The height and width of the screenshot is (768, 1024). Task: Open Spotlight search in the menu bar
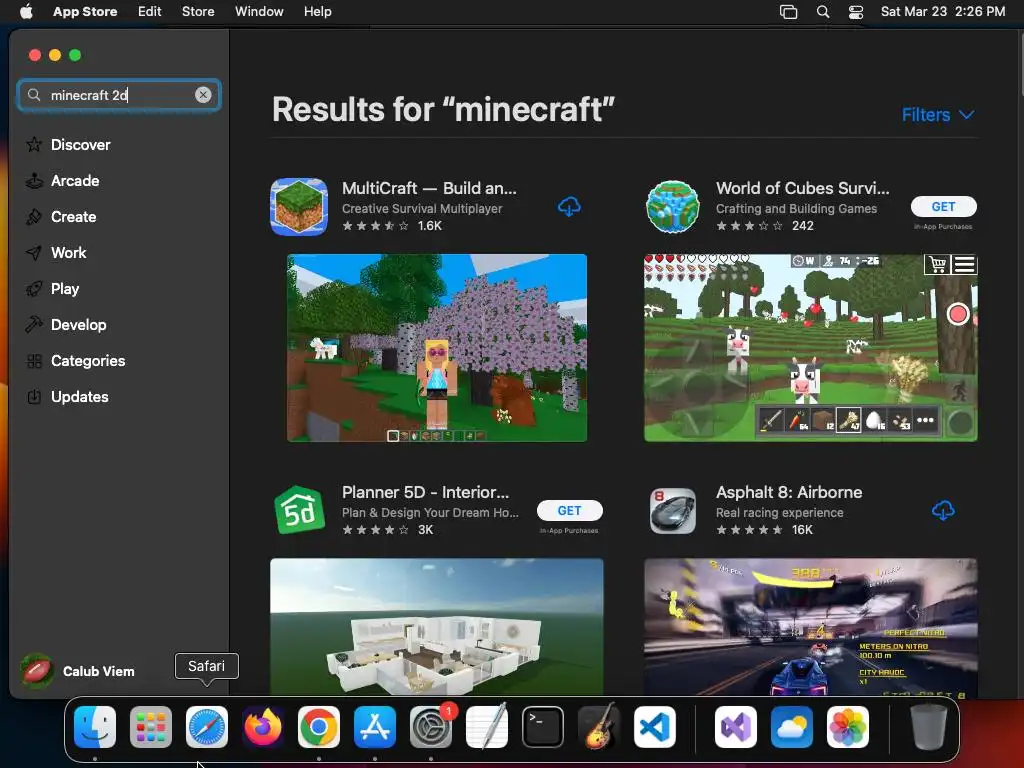pyautogui.click(x=823, y=12)
